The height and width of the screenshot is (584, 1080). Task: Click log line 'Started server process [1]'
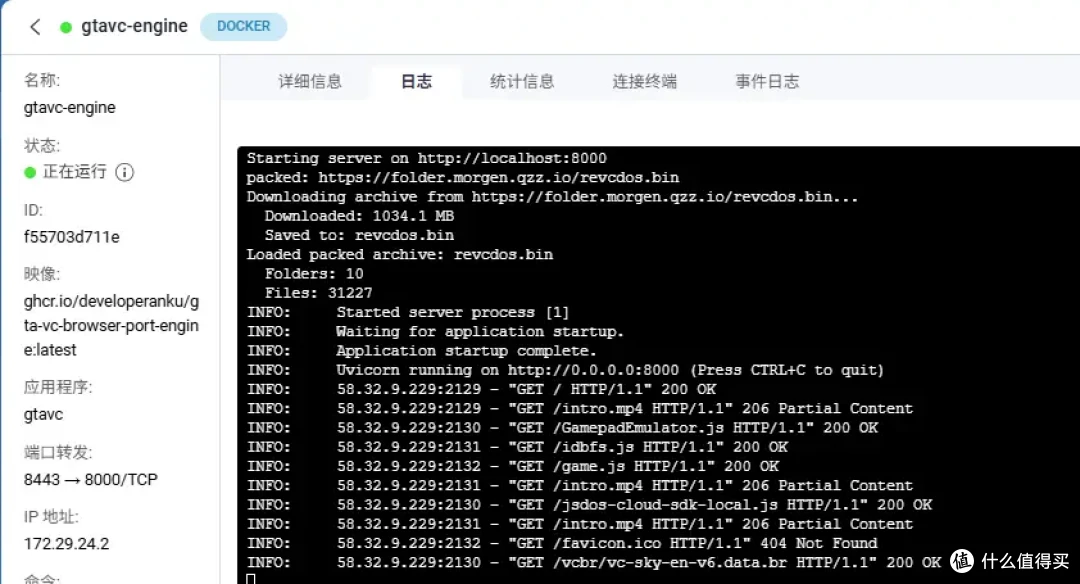tap(408, 313)
